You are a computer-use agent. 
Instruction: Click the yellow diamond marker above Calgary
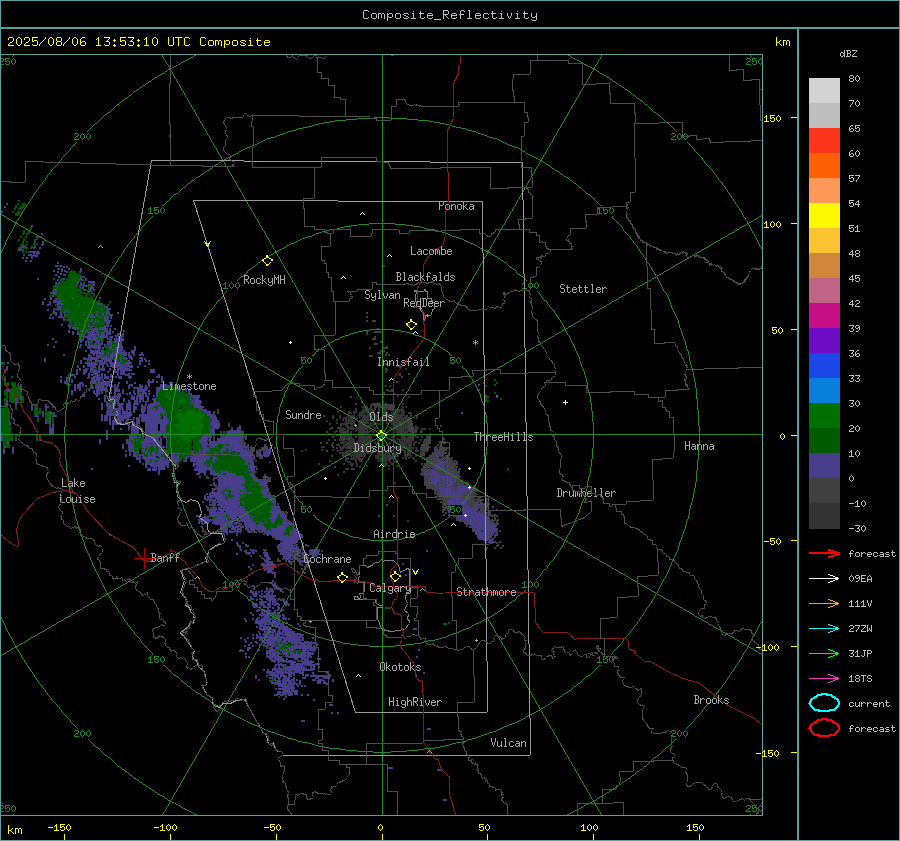(395, 576)
